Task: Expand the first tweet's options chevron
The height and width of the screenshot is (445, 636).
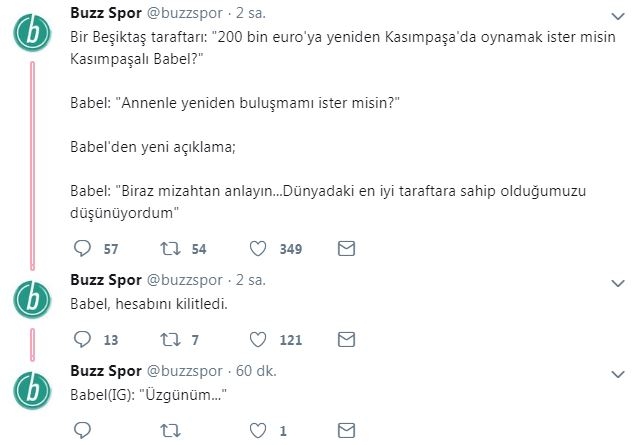Action: coord(620,14)
